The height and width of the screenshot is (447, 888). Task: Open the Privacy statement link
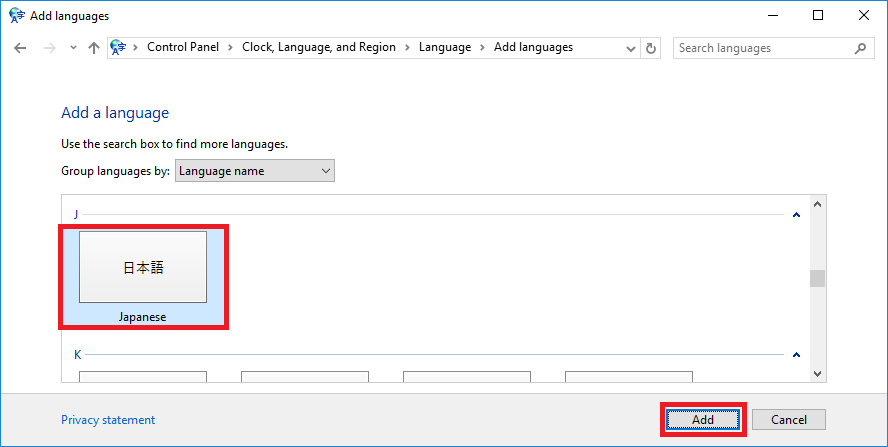tap(108, 420)
